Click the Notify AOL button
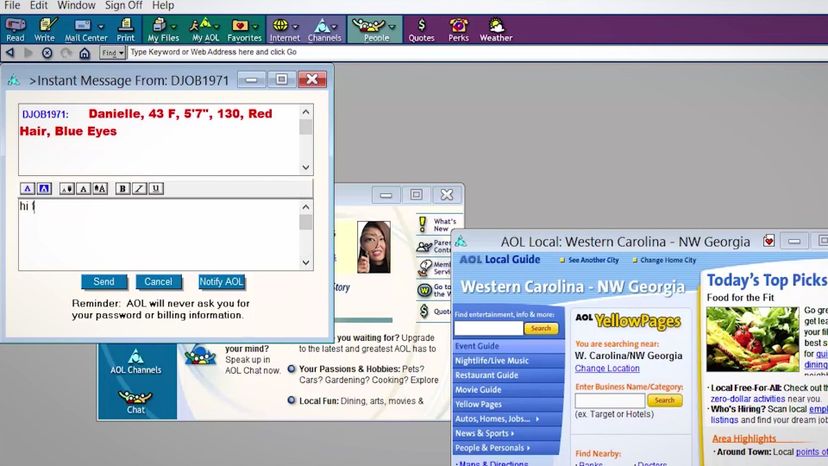Screen dimensions: 828x466 pos(221,282)
